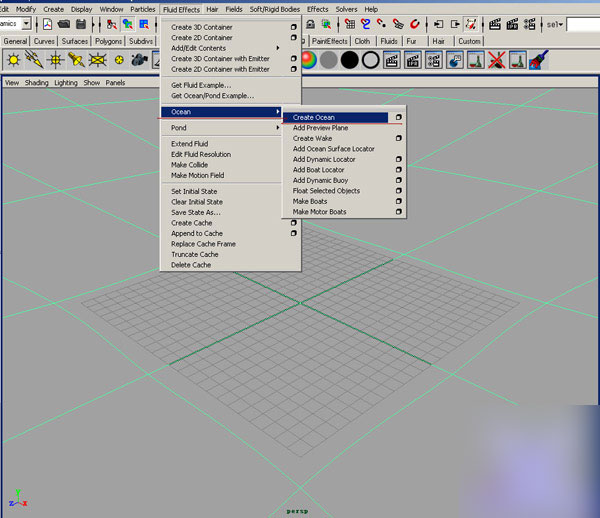
Task: Enable snap to grids icon
Action: click(350, 24)
